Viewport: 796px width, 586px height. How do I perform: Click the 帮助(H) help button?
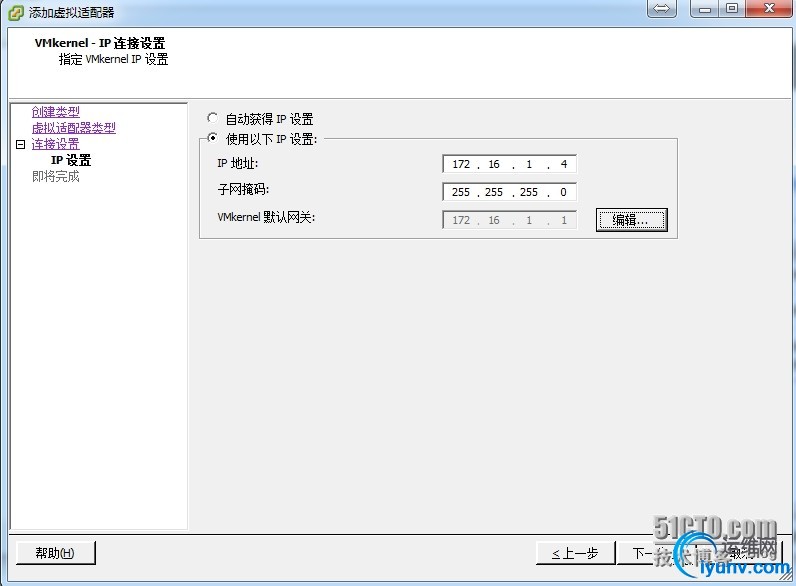point(55,552)
